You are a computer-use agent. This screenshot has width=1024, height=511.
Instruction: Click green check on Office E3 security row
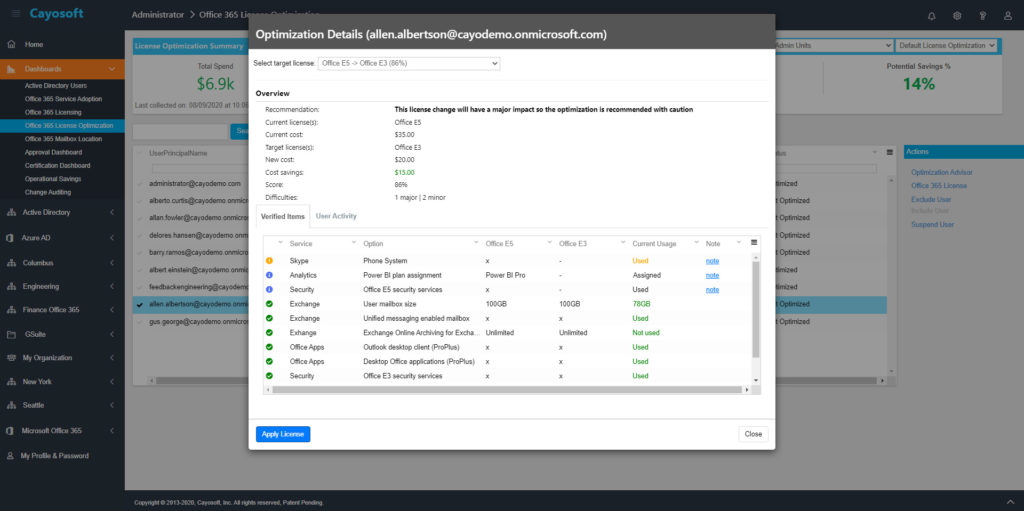point(269,376)
